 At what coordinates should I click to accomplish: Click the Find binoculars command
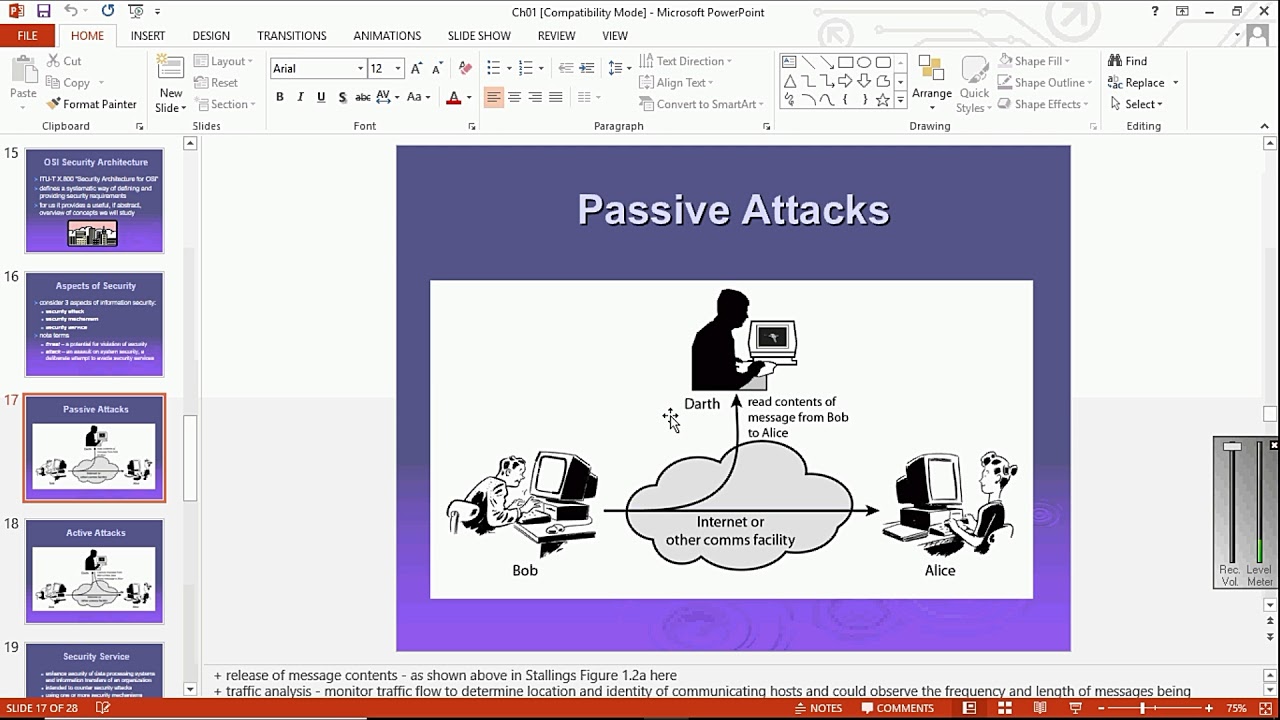click(x=1127, y=61)
